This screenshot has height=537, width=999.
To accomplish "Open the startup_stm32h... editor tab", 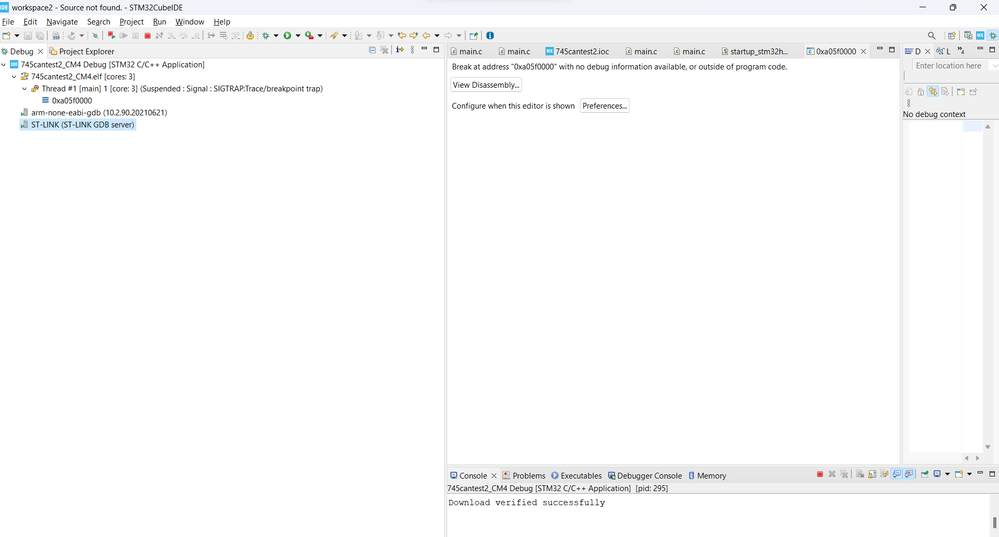I will tap(754, 51).
